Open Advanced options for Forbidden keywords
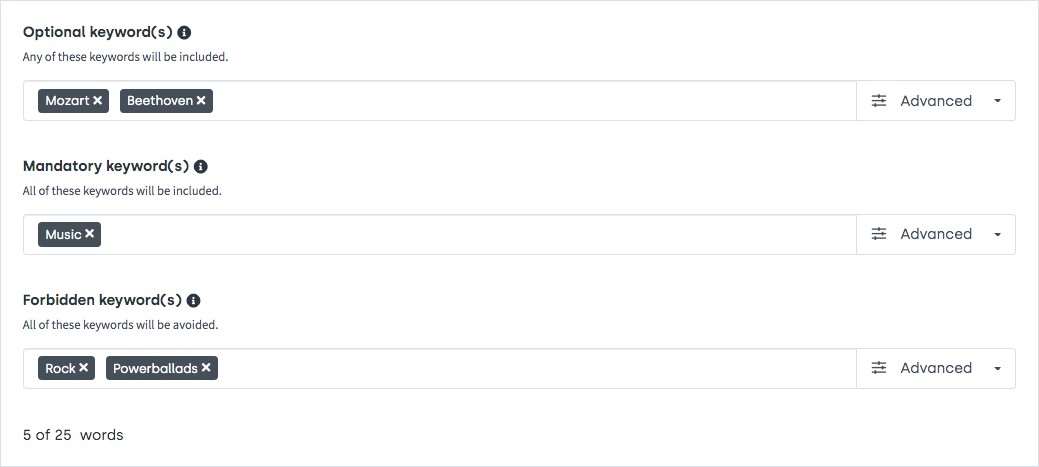The width and height of the screenshot is (1039, 467). pyautogui.click(x=936, y=368)
